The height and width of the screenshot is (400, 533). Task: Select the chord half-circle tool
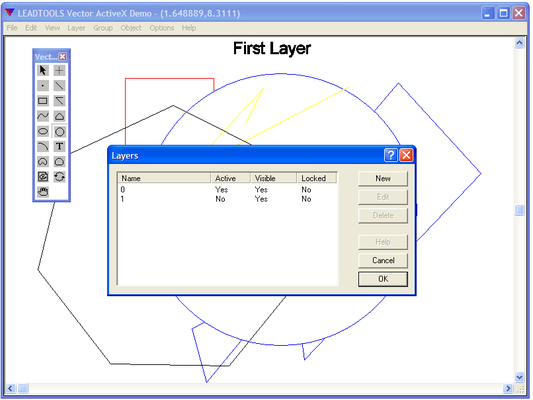tap(59, 162)
